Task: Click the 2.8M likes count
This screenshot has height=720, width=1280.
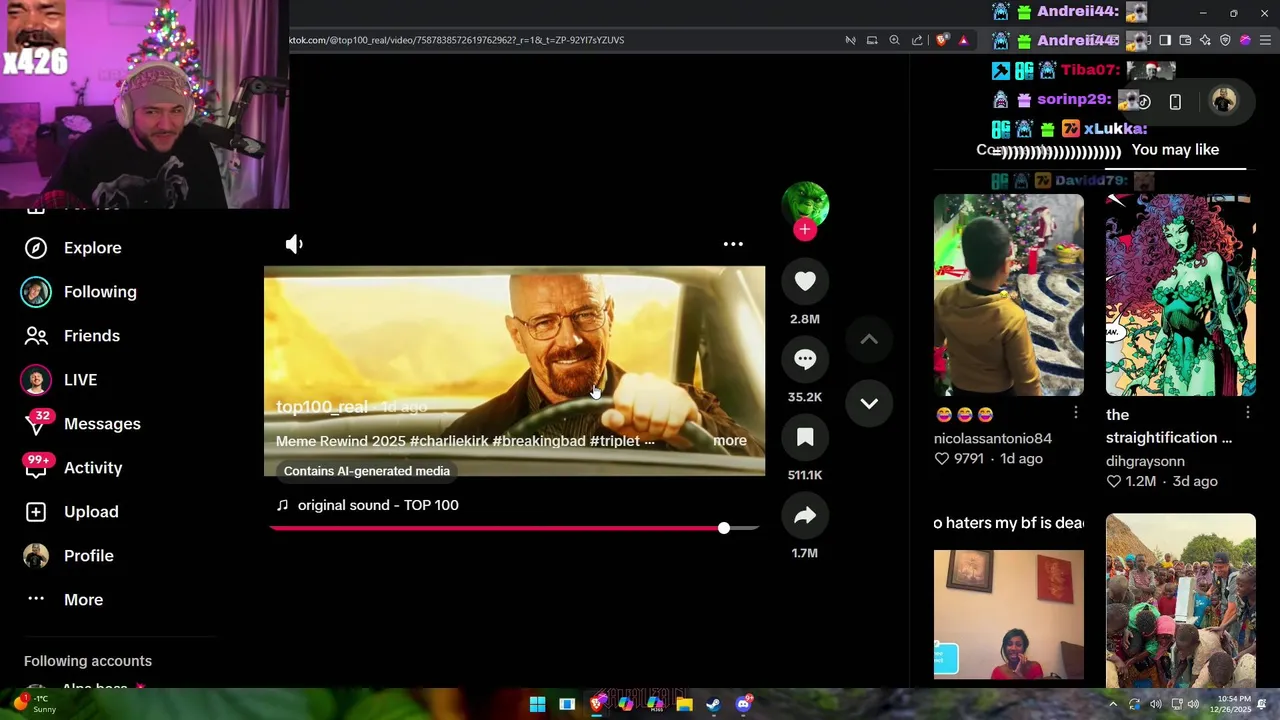Action: coord(805,319)
